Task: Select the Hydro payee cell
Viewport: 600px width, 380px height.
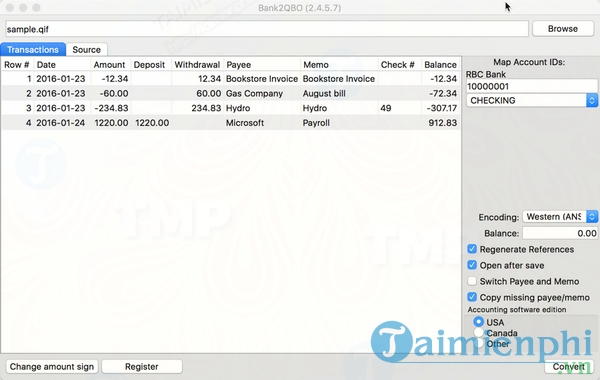Action: pyautogui.click(x=262, y=108)
